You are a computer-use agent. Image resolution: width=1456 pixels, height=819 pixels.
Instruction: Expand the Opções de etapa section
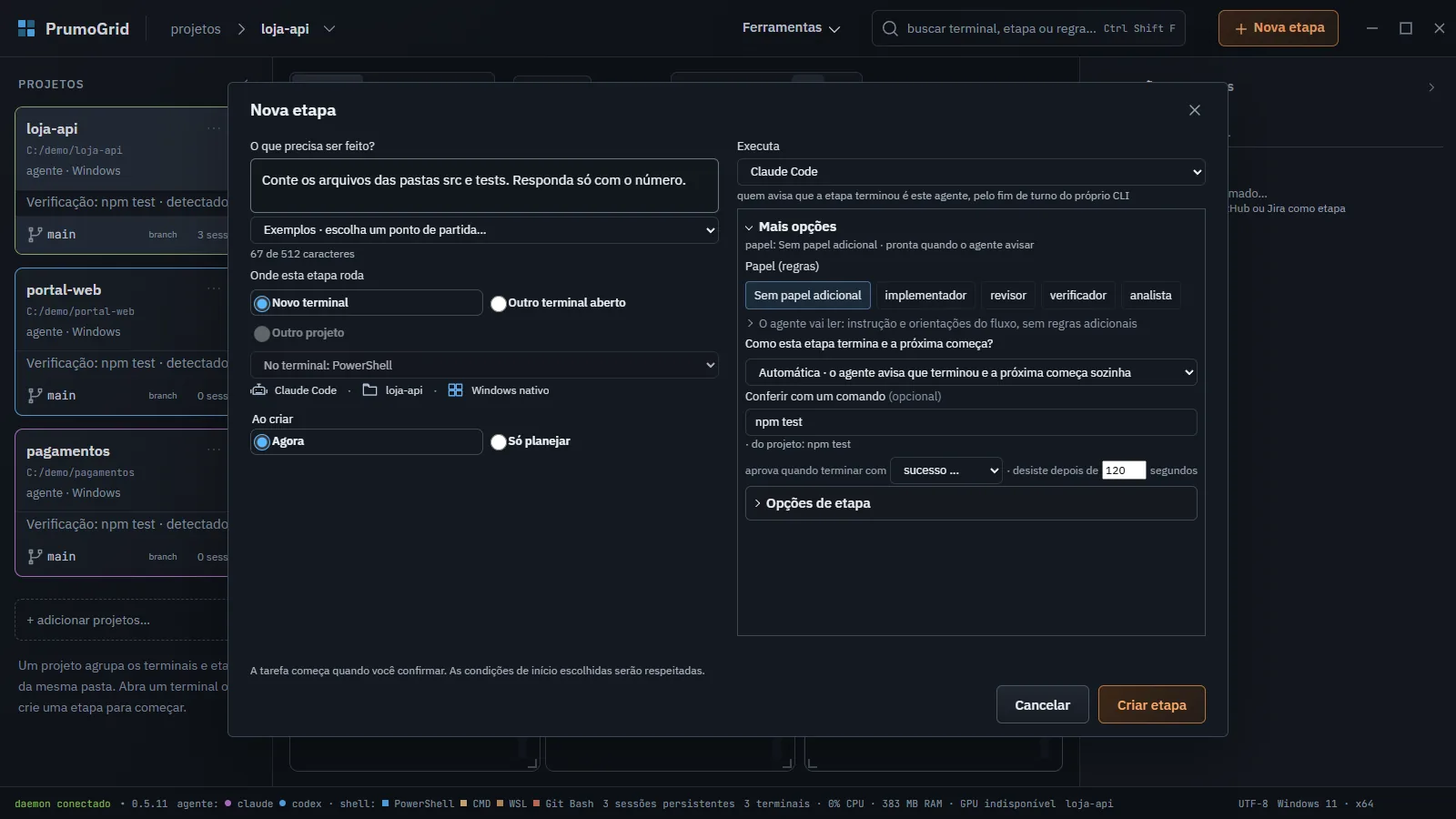[971, 503]
